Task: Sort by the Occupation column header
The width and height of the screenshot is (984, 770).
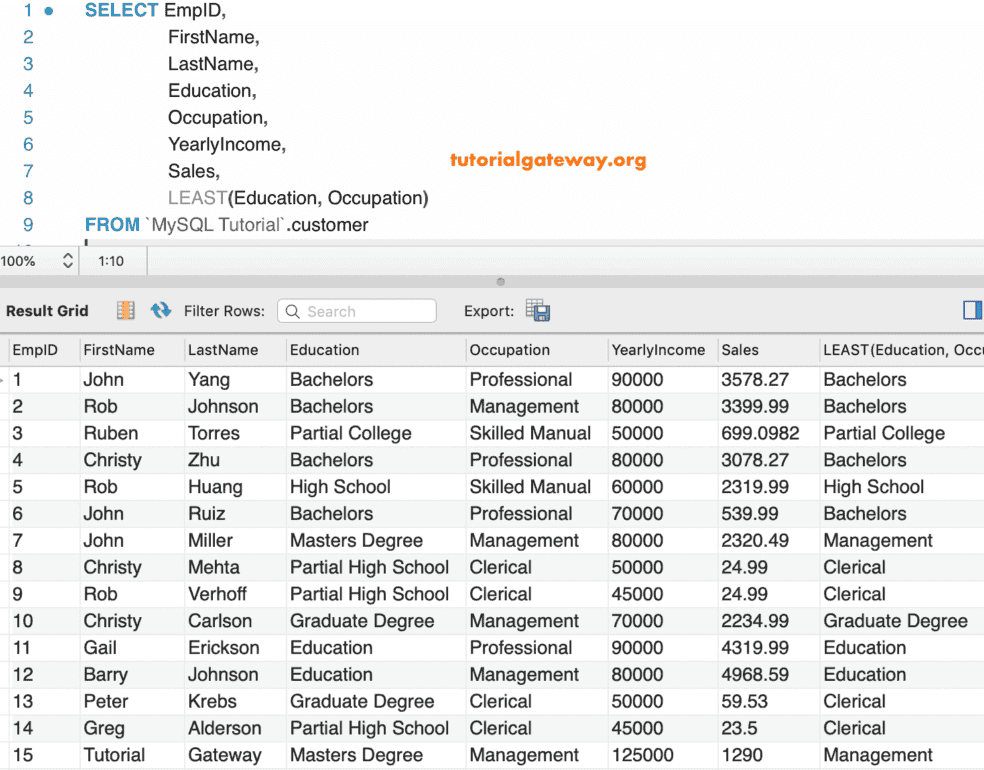Action: pyautogui.click(x=510, y=350)
